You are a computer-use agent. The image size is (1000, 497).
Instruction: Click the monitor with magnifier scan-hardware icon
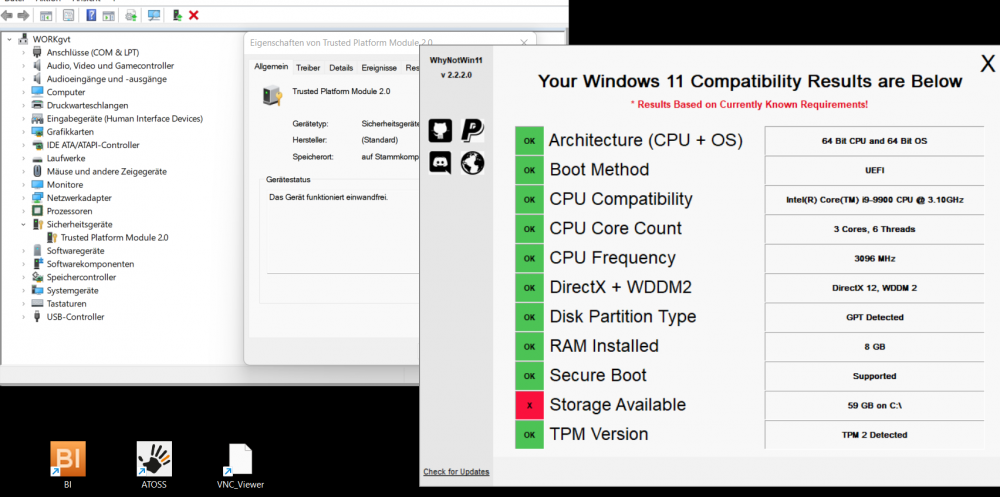click(154, 15)
